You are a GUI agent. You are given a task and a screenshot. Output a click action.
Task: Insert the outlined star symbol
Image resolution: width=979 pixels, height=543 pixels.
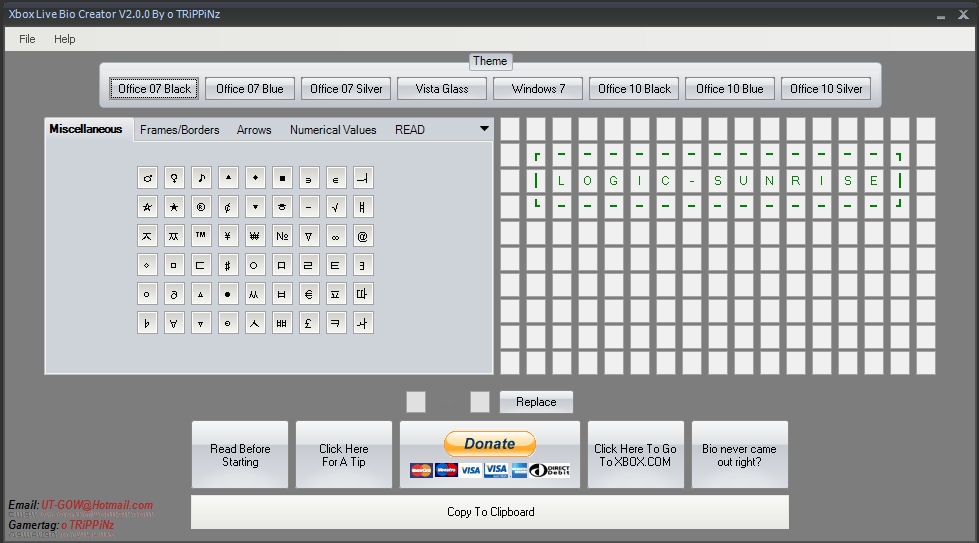(147, 207)
